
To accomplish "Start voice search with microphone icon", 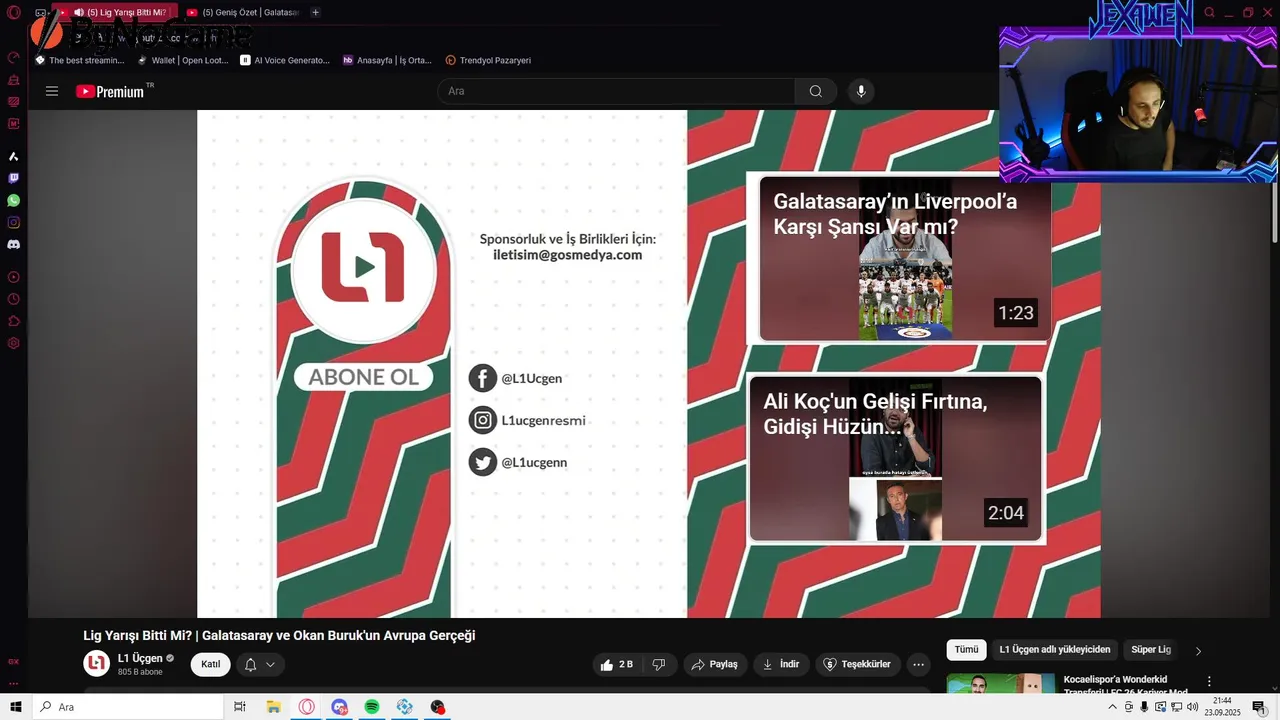I will pyautogui.click(x=861, y=91).
